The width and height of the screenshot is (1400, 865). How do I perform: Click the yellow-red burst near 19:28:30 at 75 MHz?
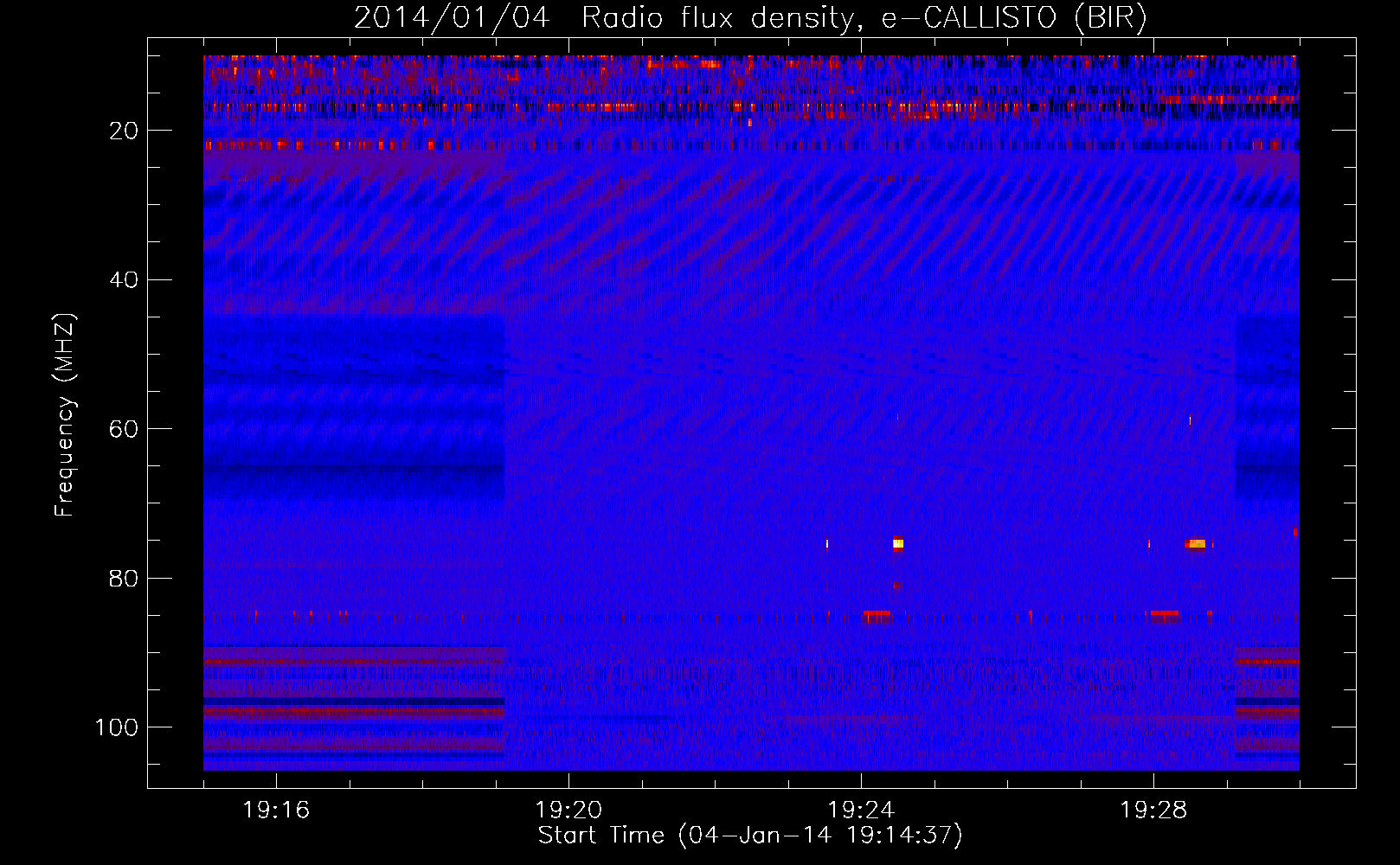tap(1197, 544)
